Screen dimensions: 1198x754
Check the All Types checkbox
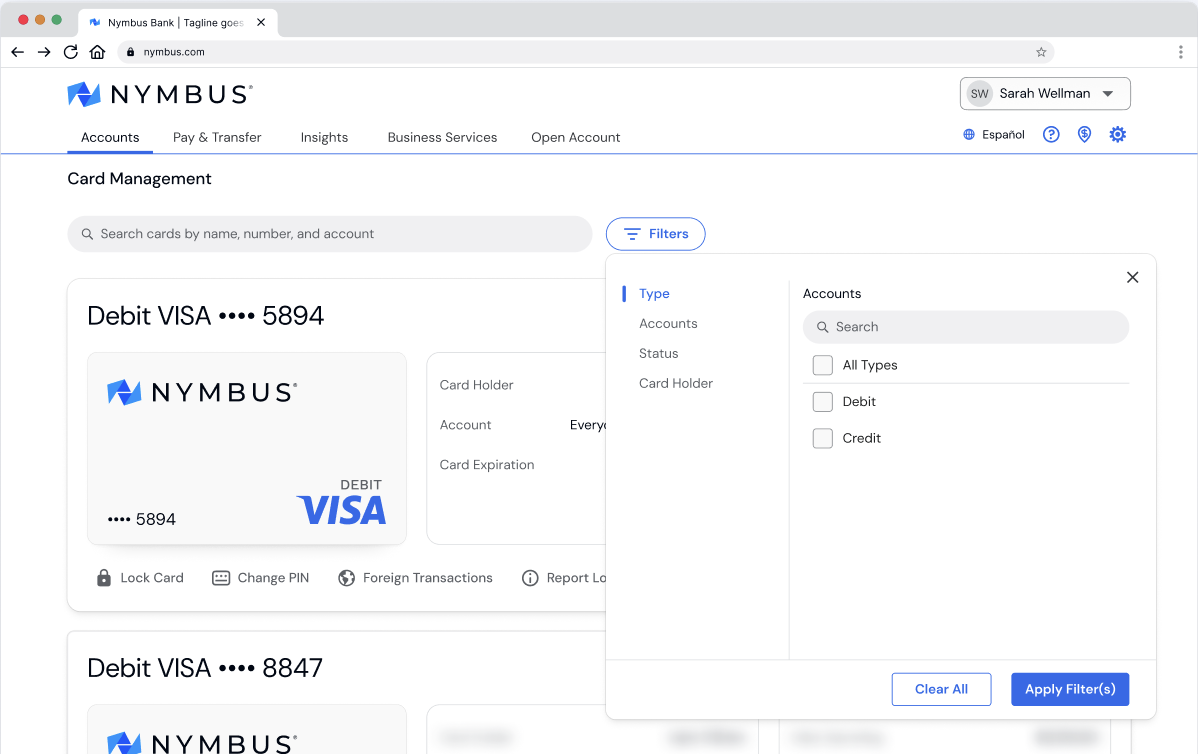point(823,365)
